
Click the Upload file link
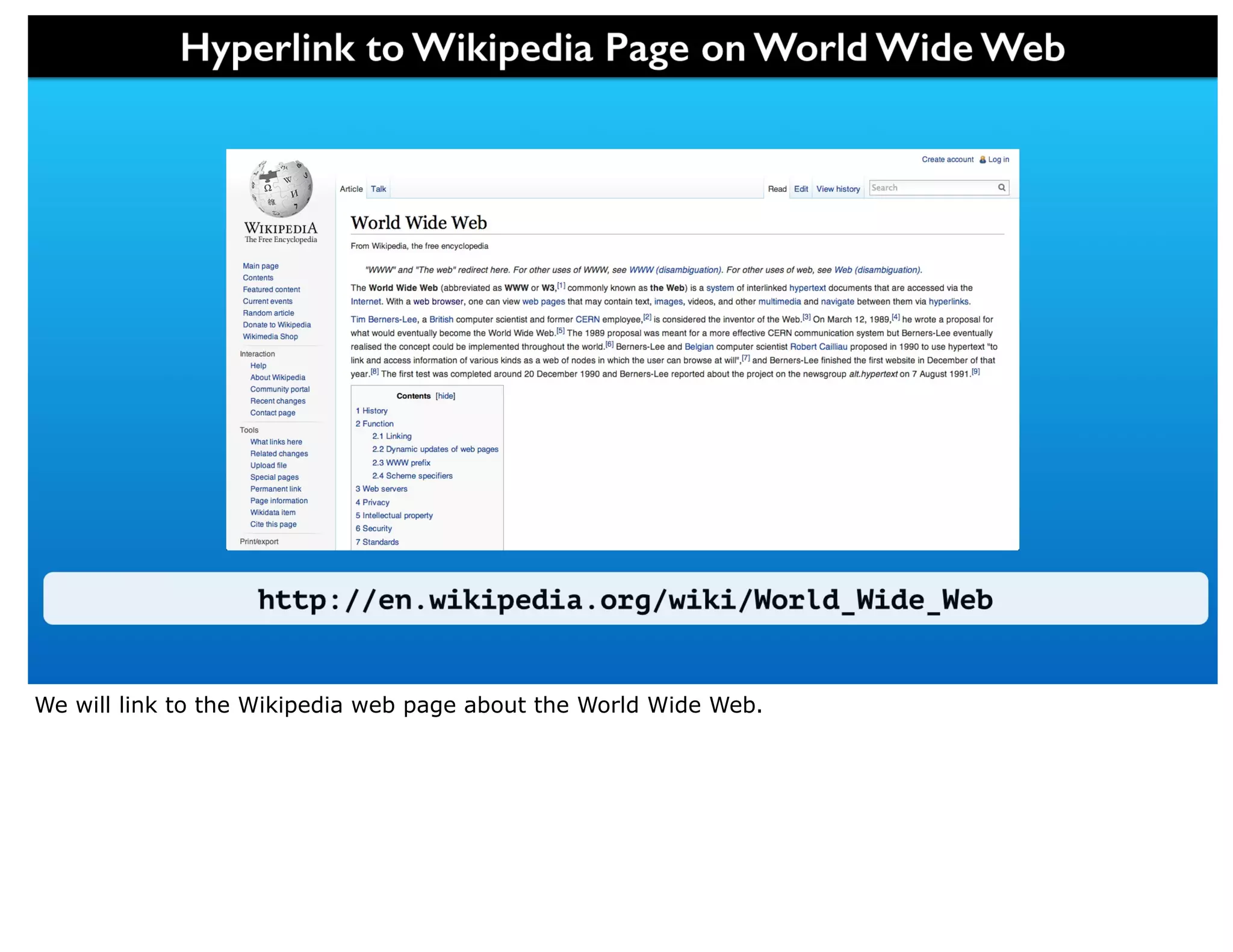pos(269,466)
